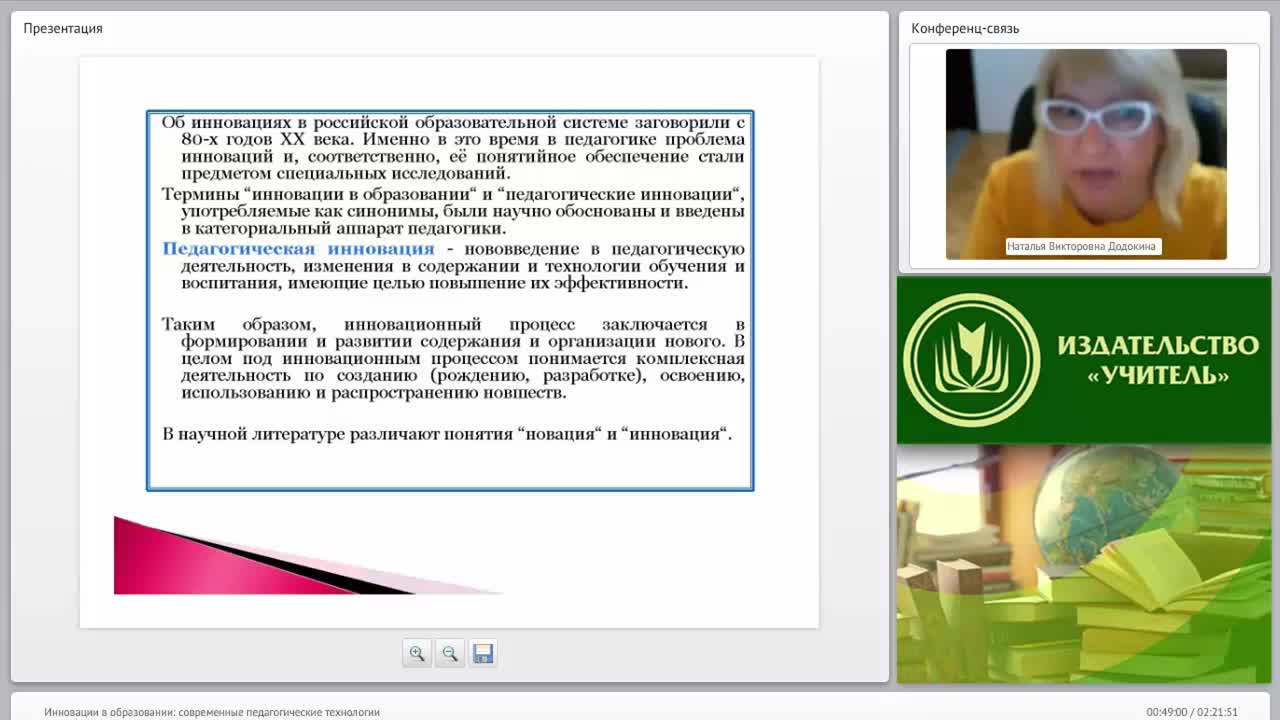Click the webinar title Инновации в образовании
This screenshot has width=1280, height=720.
pyautogui.click(x=212, y=712)
